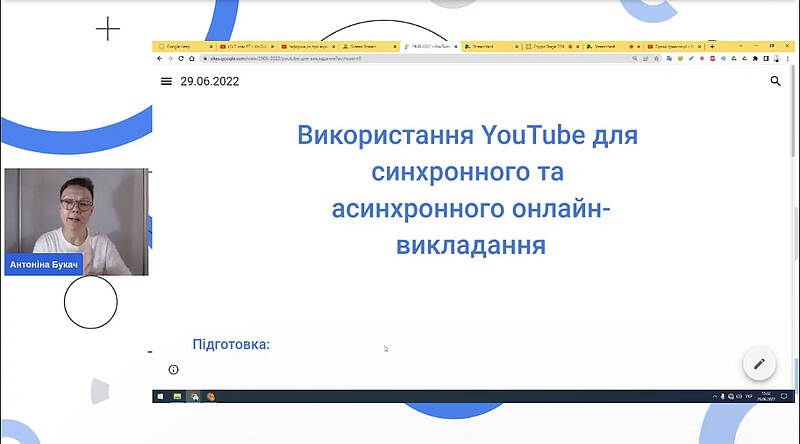Image resolution: width=800 pixels, height=444 pixels.
Task: Click the page vertical scrollbar
Action: [792, 110]
